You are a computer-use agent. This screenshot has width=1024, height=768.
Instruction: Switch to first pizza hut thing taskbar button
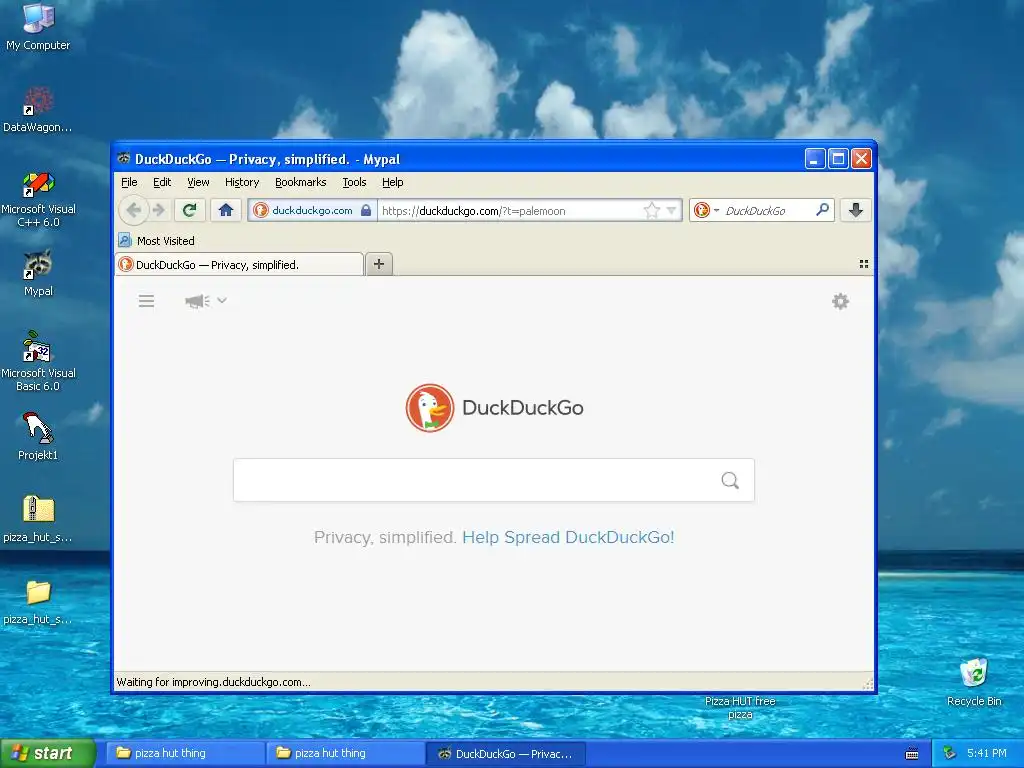coord(185,753)
